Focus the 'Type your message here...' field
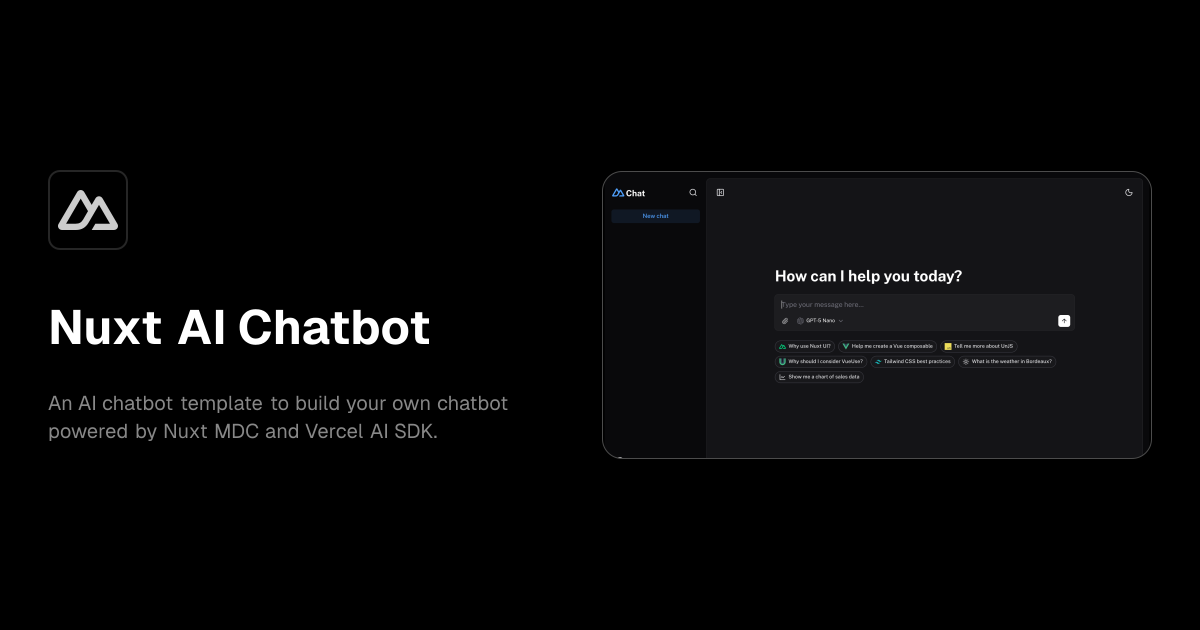The height and width of the screenshot is (630, 1200). point(925,304)
